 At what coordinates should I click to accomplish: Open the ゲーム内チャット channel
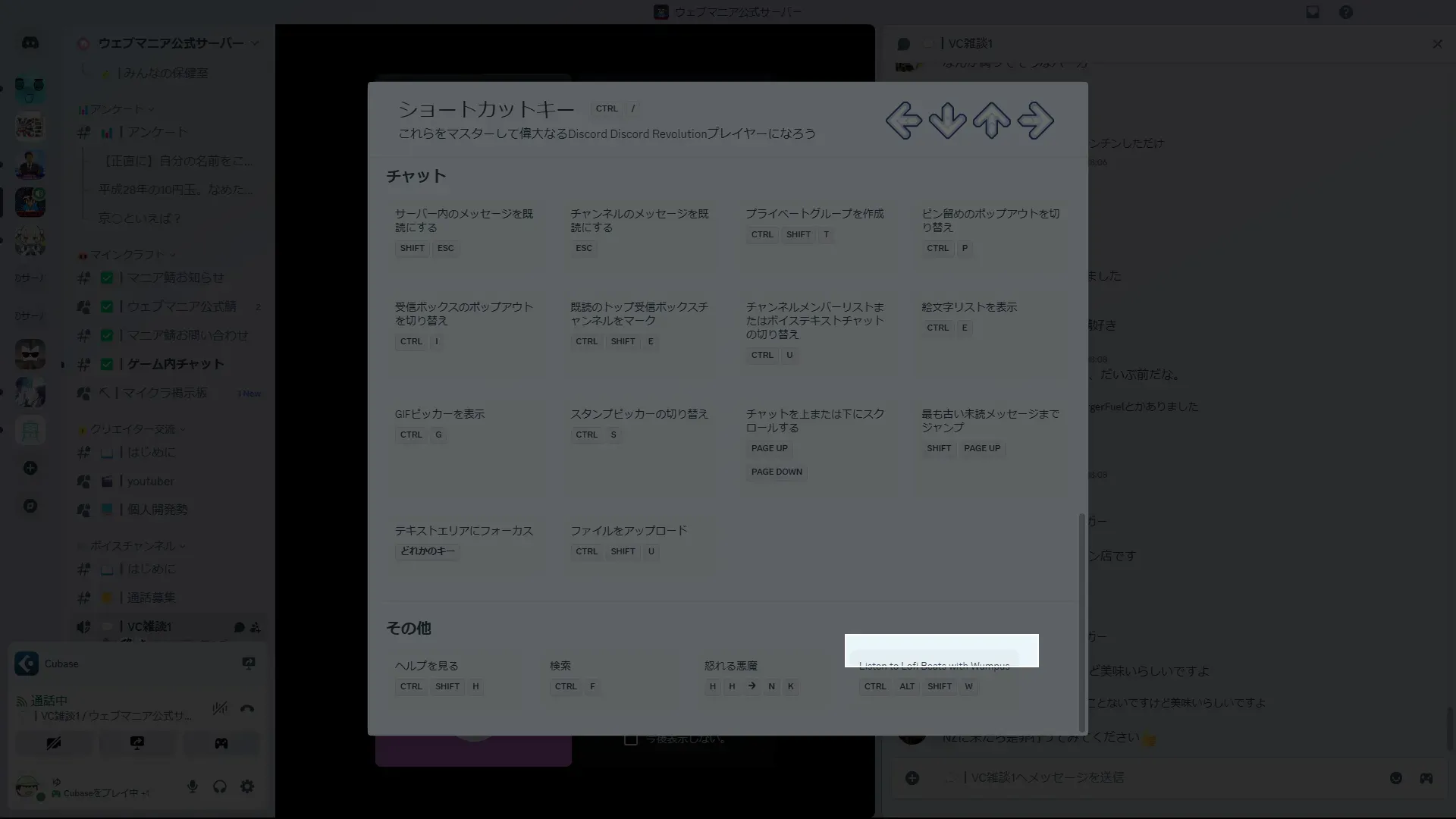tap(175, 364)
